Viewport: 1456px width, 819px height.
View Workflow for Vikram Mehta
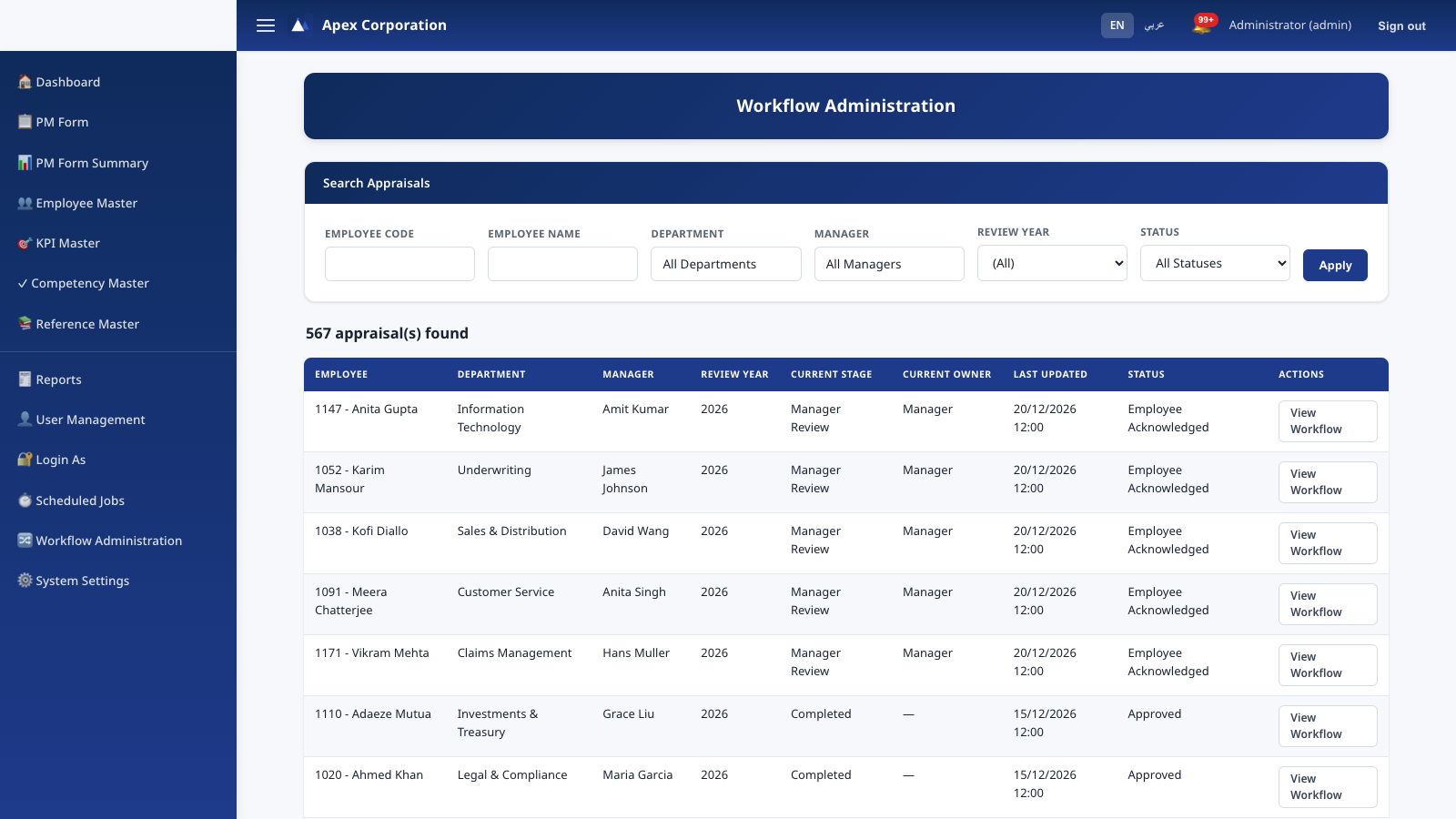pyautogui.click(x=1328, y=665)
